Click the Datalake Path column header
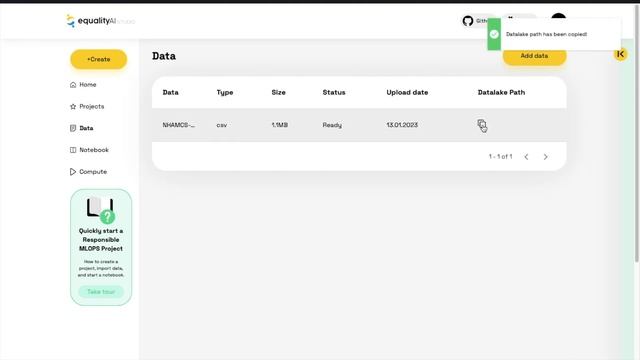 [x=501, y=92]
